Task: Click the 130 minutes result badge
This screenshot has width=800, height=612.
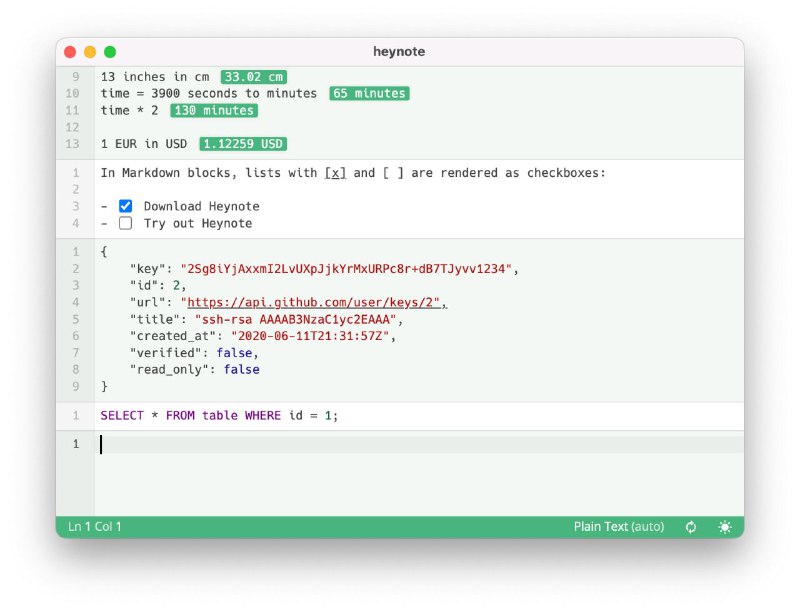Action: point(213,111)
